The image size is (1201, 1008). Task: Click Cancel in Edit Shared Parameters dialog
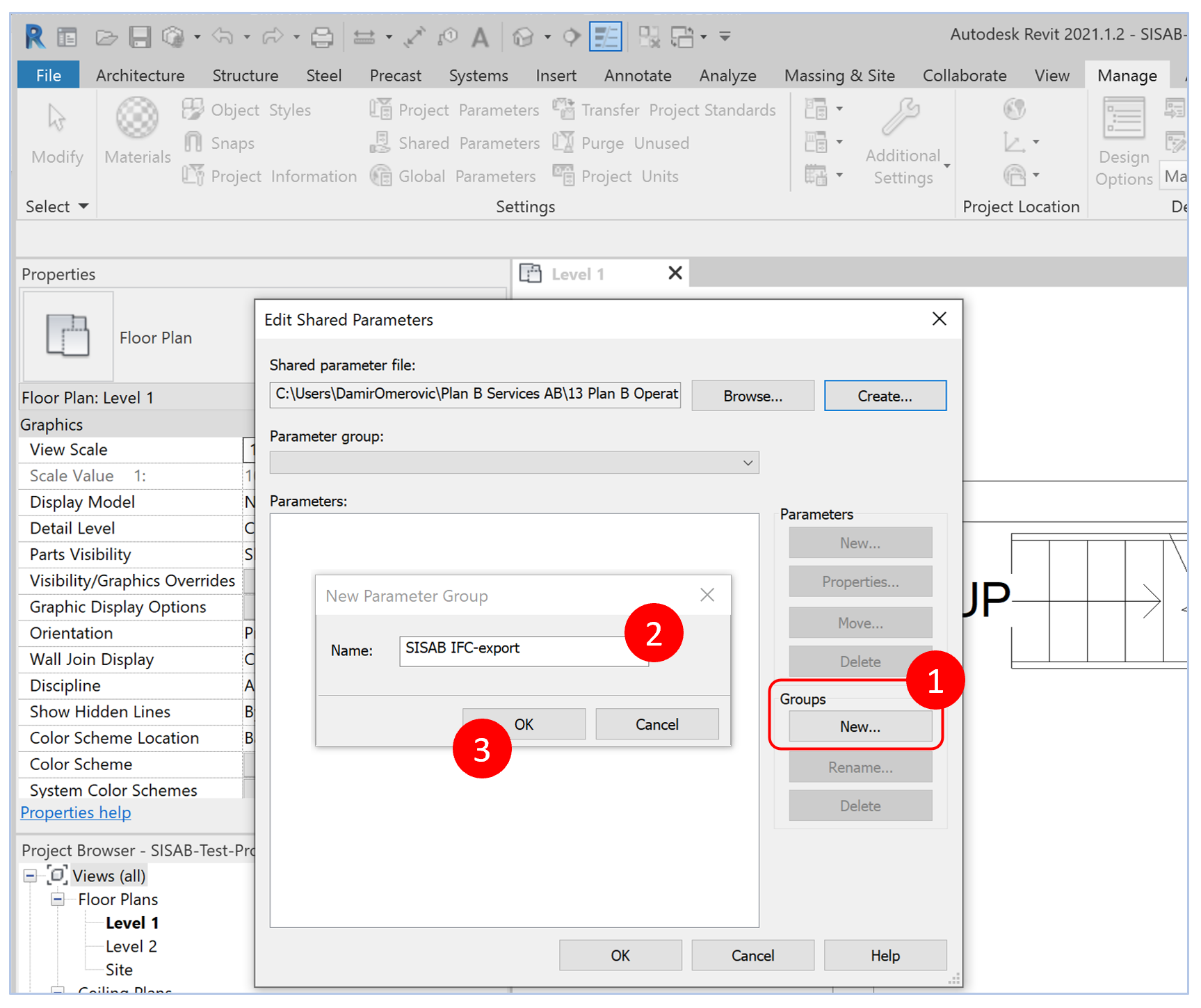tap(752, 955)
